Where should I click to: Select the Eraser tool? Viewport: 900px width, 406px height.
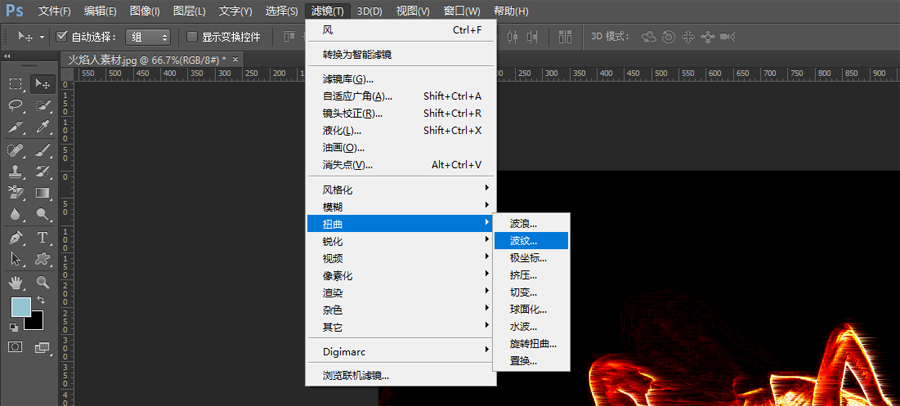point(15,192)
